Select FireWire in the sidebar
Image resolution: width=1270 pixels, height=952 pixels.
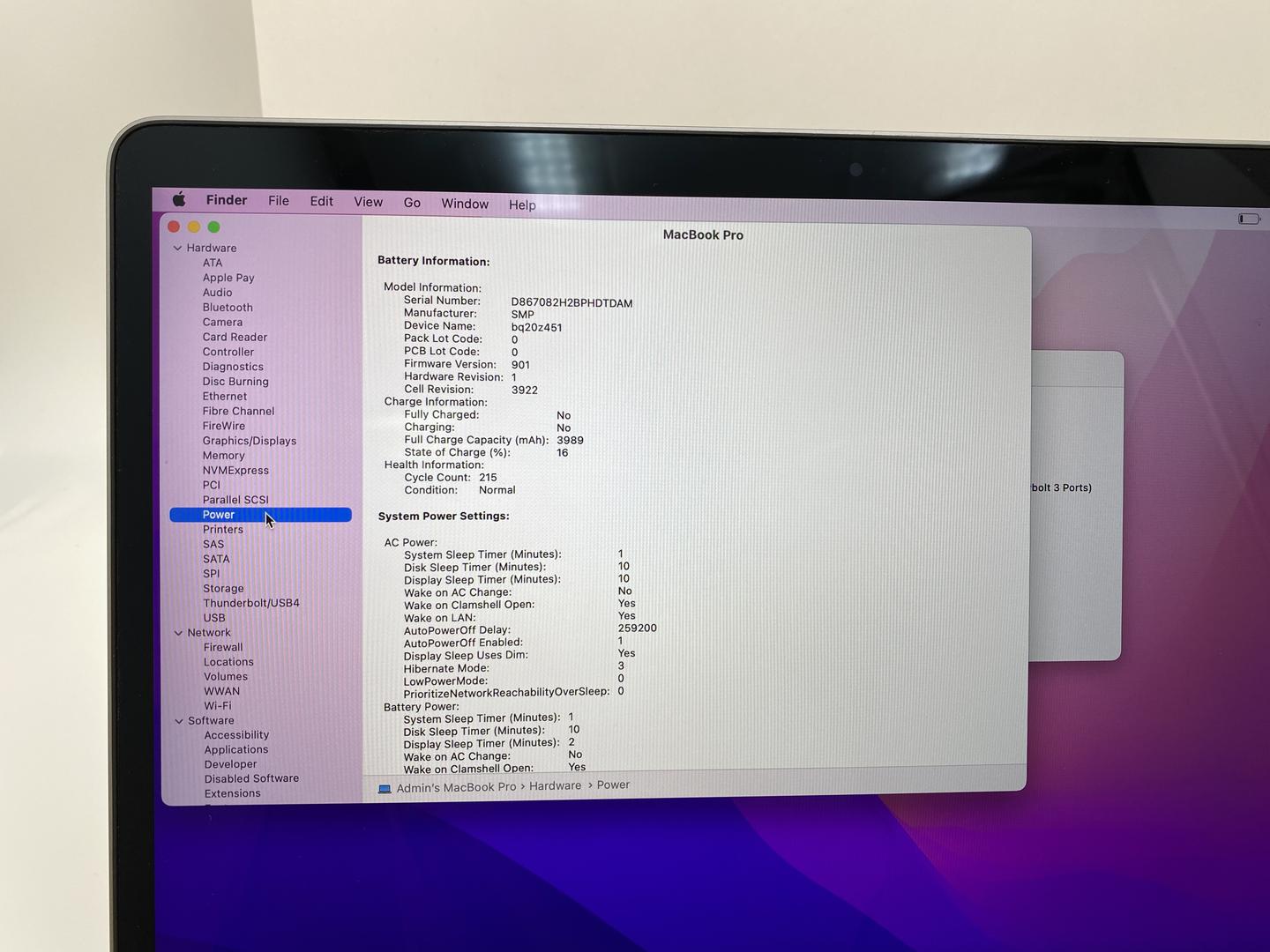coord(224,426)
